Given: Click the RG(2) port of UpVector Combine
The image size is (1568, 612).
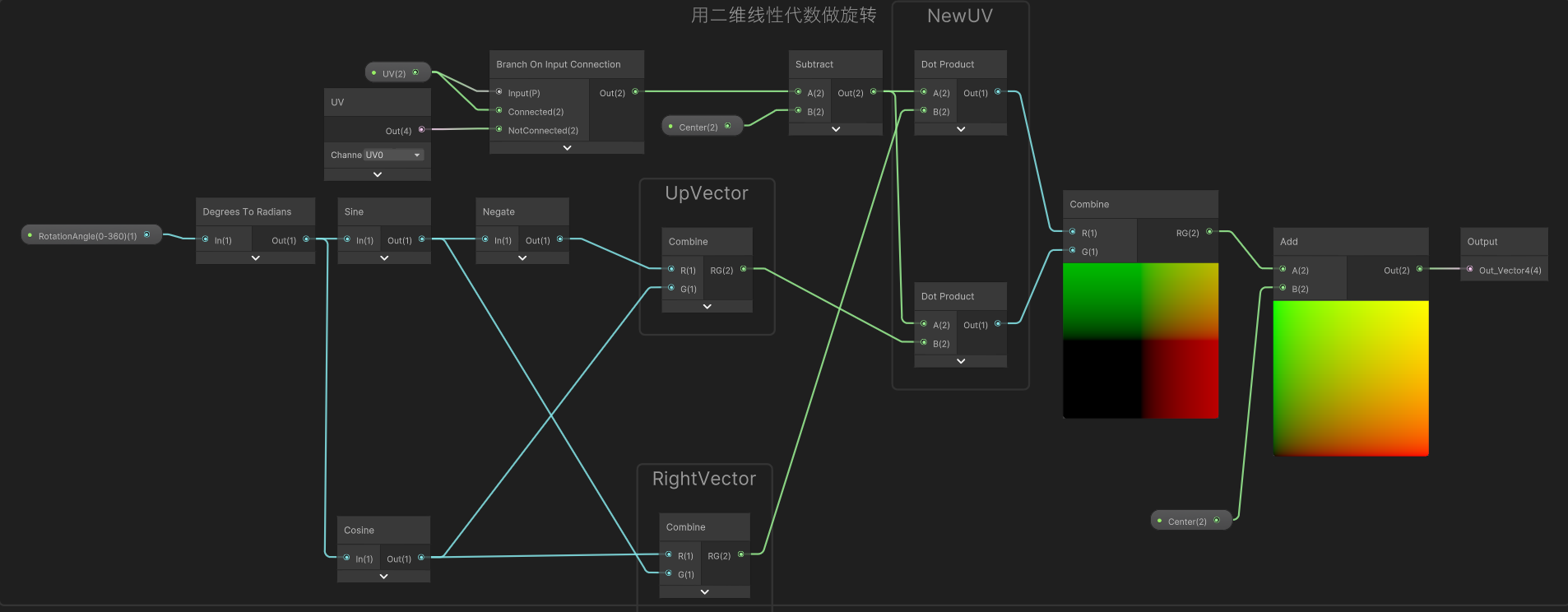Looking at the screenshot, I should (x=744, y=269).
